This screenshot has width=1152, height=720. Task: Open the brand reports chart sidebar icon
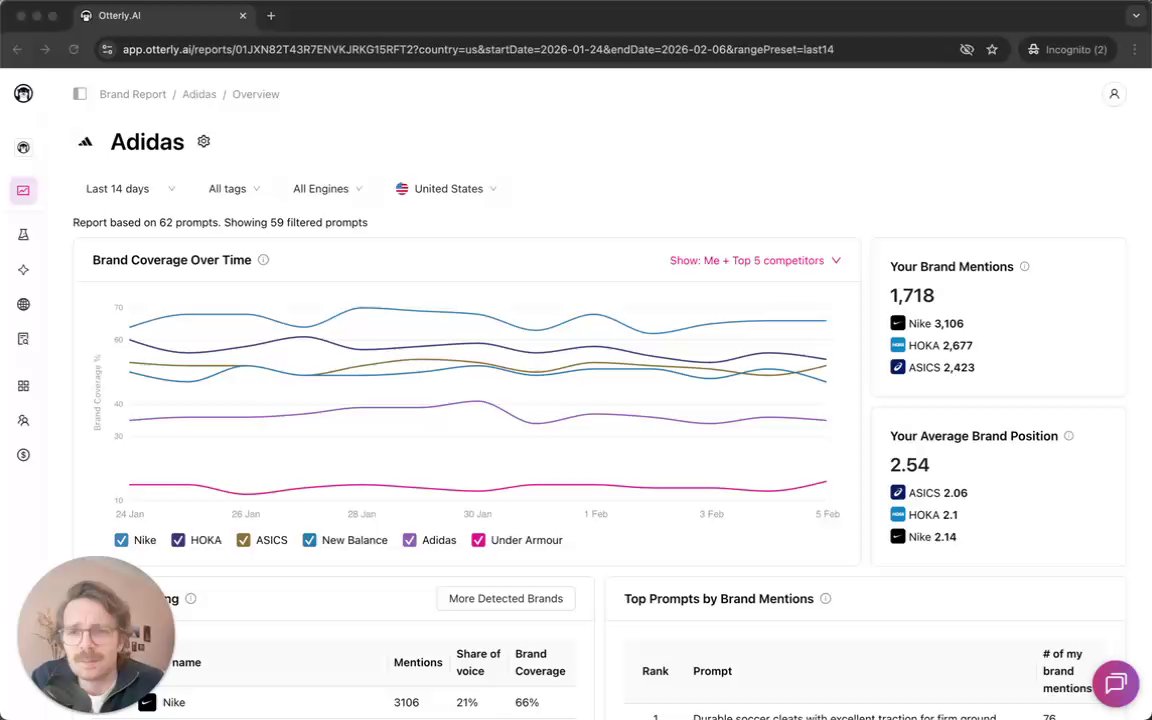pyautogui.click(x=23, y=190)
